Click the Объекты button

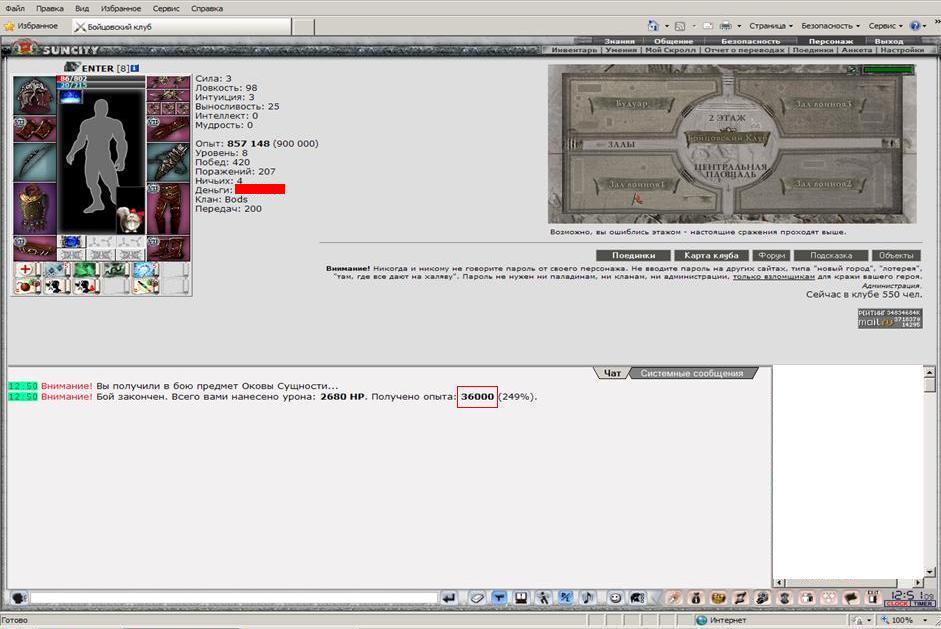(x=896, y=255)
